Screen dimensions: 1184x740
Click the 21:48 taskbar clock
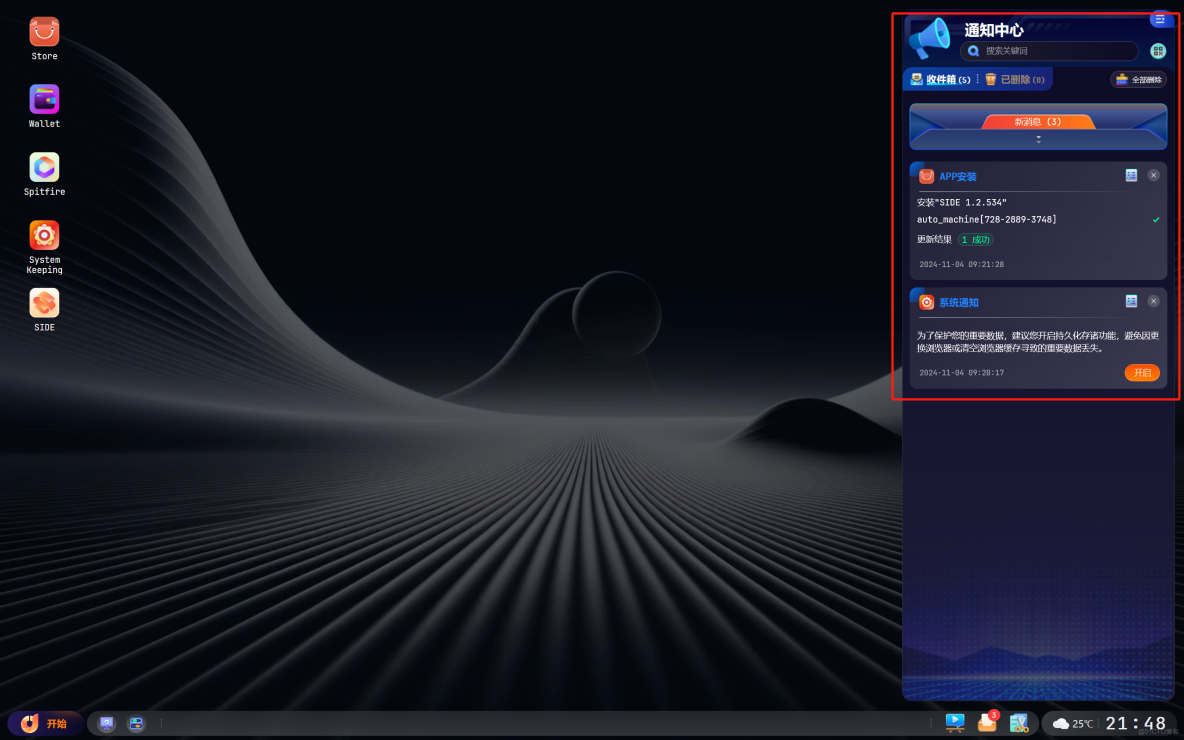1136,723
